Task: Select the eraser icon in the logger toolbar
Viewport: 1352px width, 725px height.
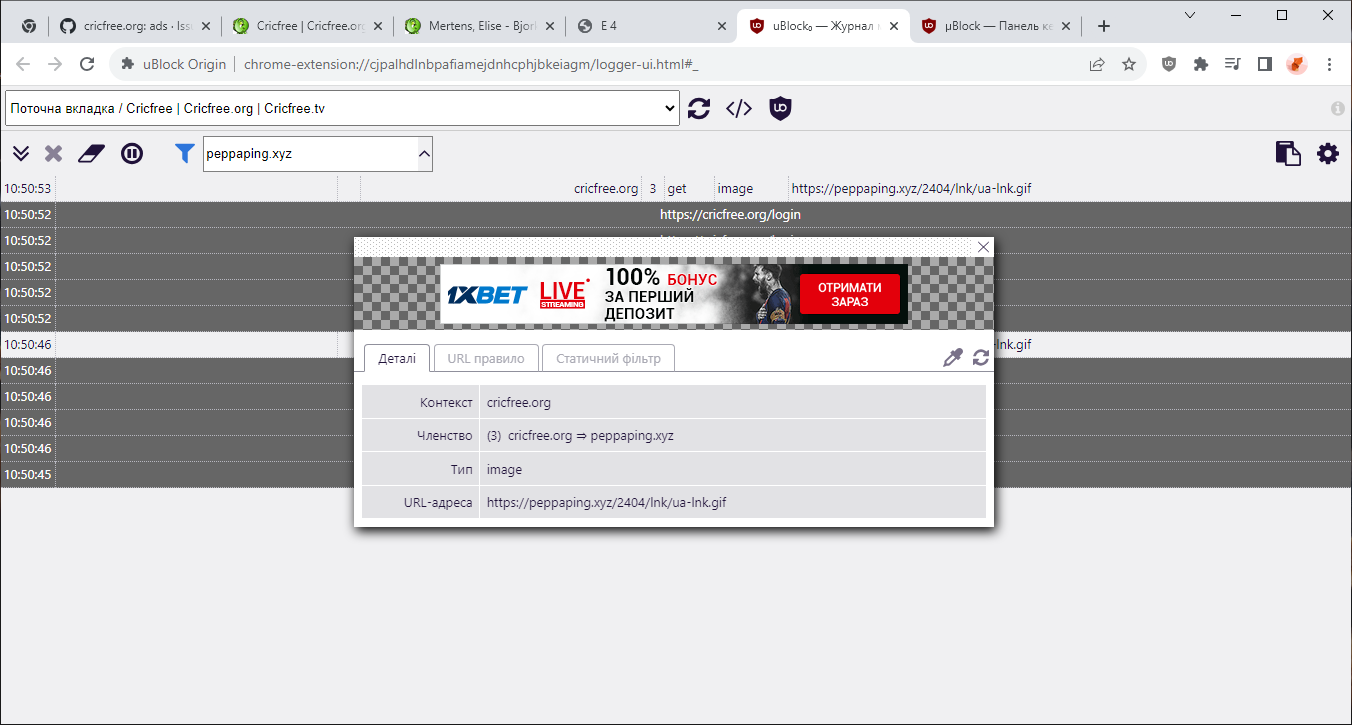Action: 90,153
